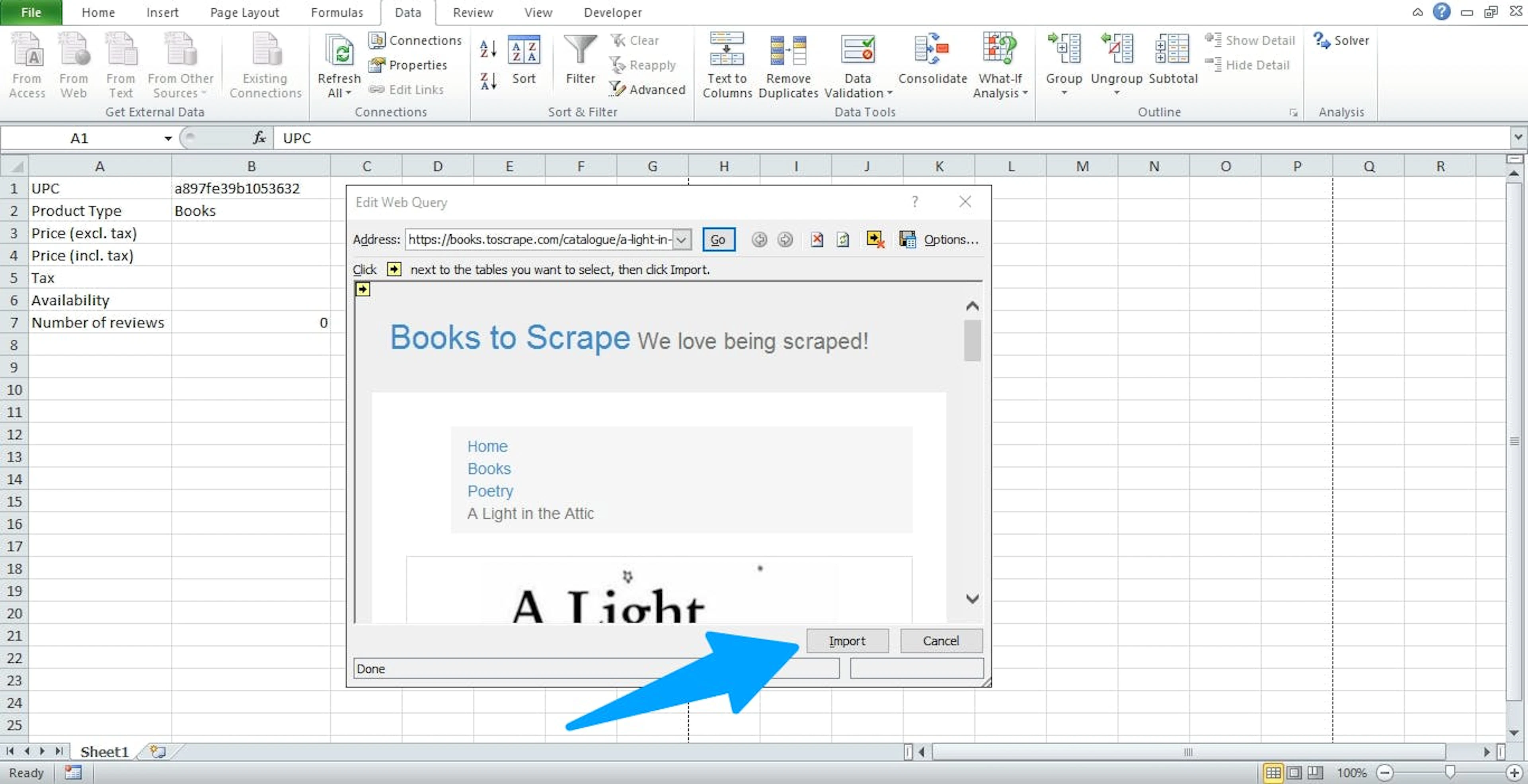Image resolution: width=1528 pixels, height=784 pixels.
Task: Open the Outline dialog launcher
Action: coord(1294,113)
